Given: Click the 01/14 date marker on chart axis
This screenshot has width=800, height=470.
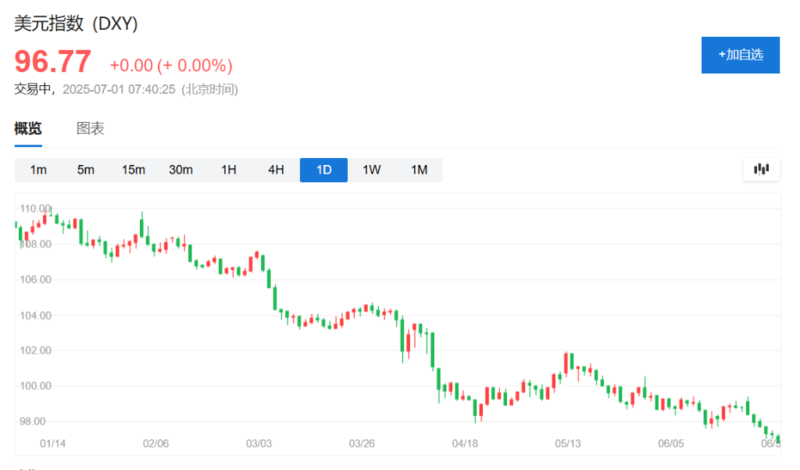Looking at the screenshot, I should coord(53,442).
